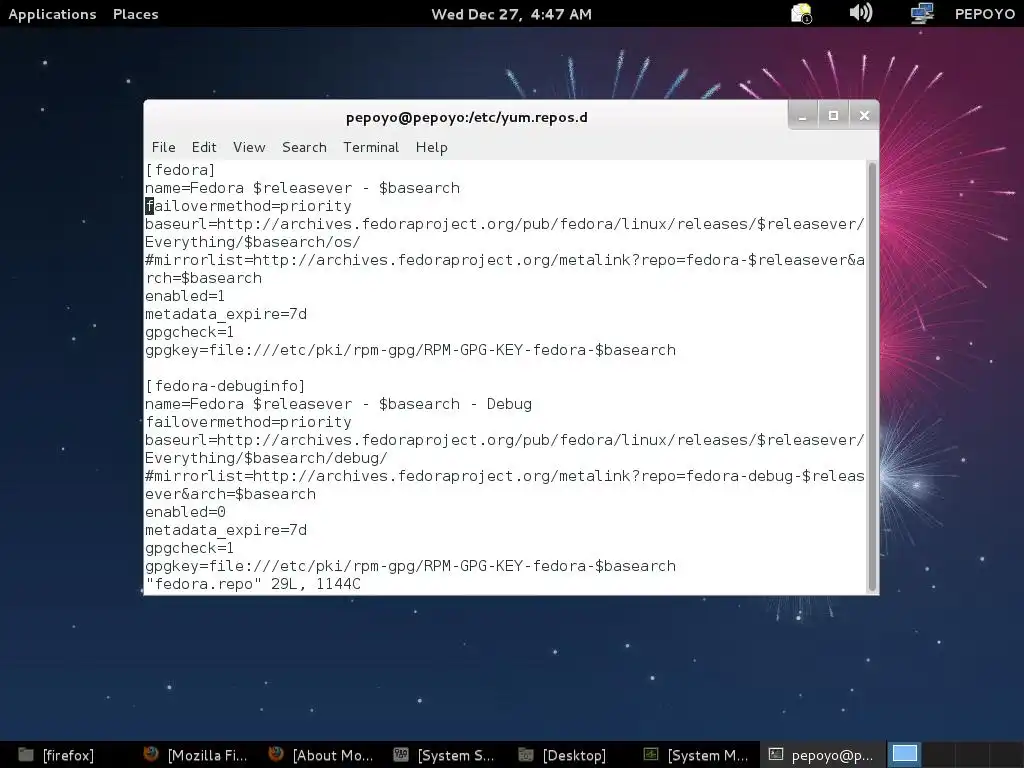Open the Search menu in terminal
This screenshot has height=768, width=1024.
point(304,148)
